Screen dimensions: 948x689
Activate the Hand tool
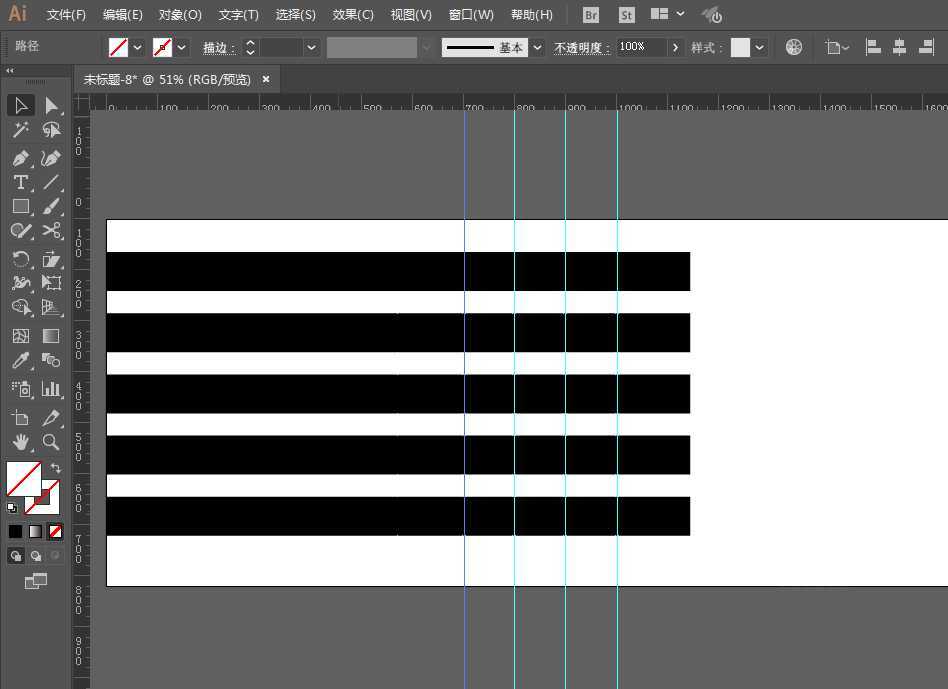(x=21, y=442)
